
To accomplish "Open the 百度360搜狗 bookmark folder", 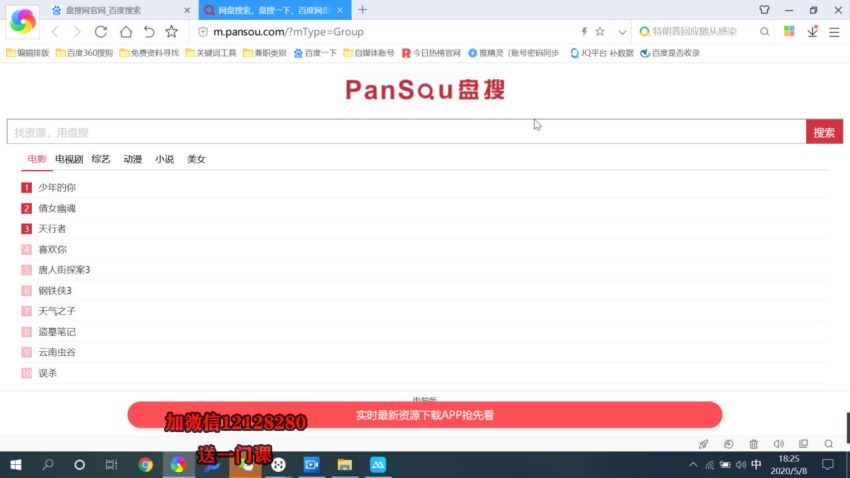I will point(84,53).
